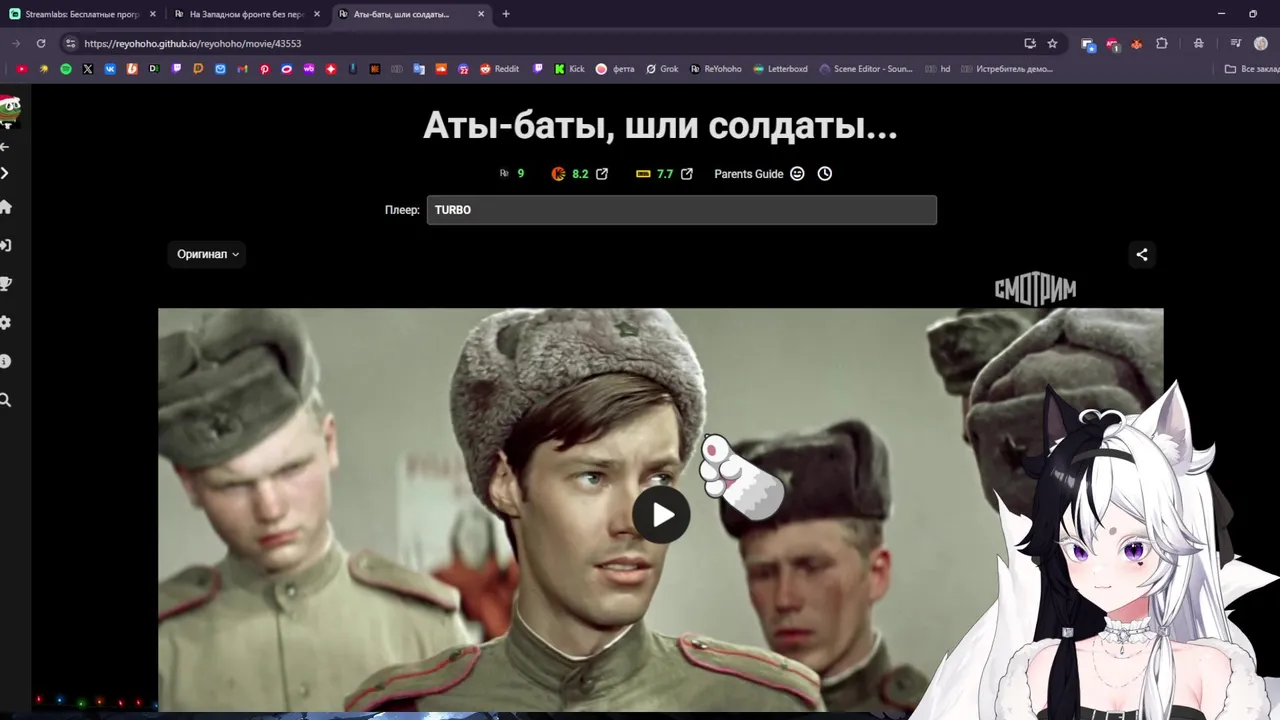The height and width of the screenshot is (720, 1280).
Task: Click the emoji icon after Parents Guide
Action: [x=797, y=174]
